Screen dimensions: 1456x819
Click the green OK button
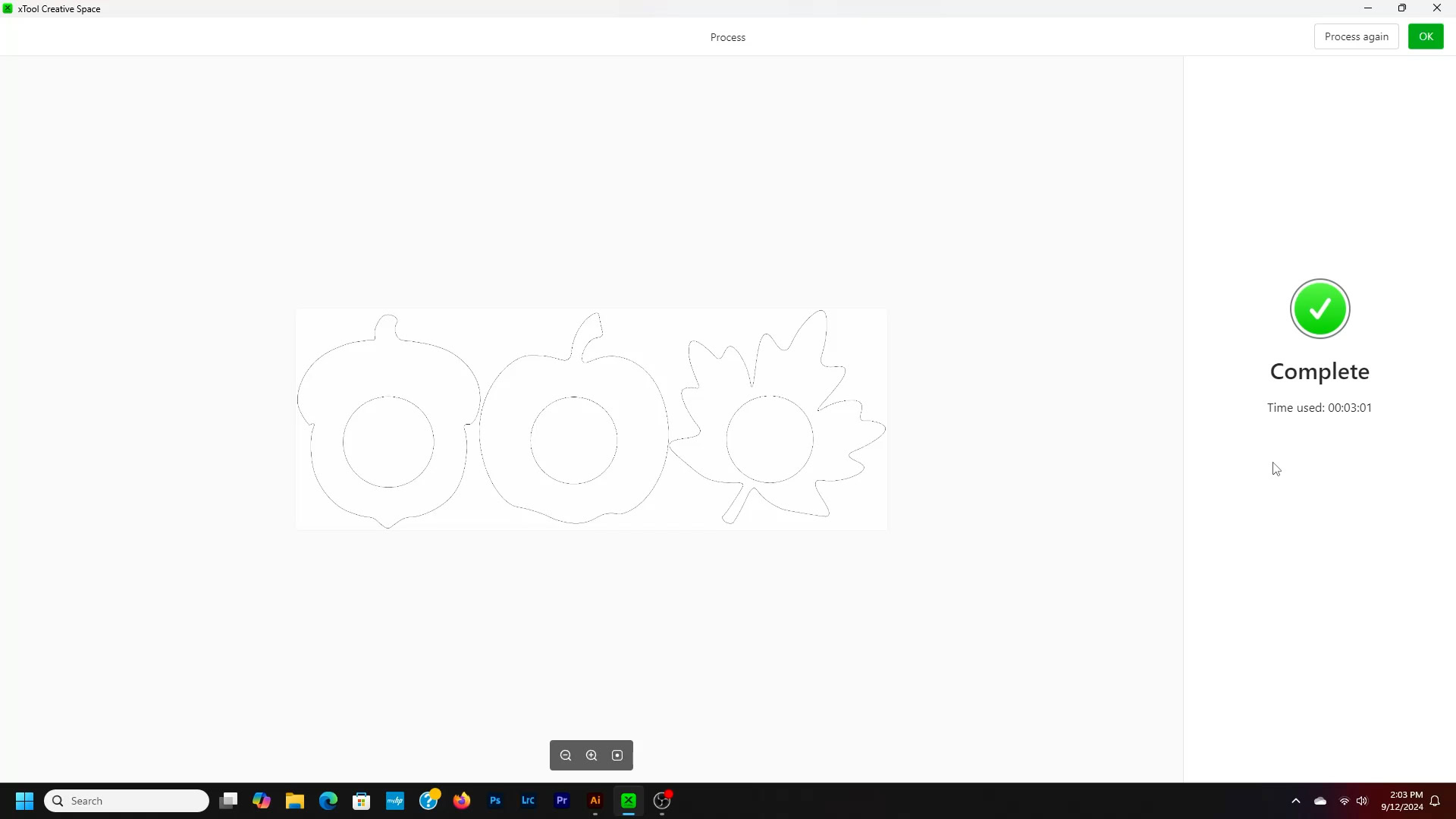pyautogui.click(x=1426, y=36)
